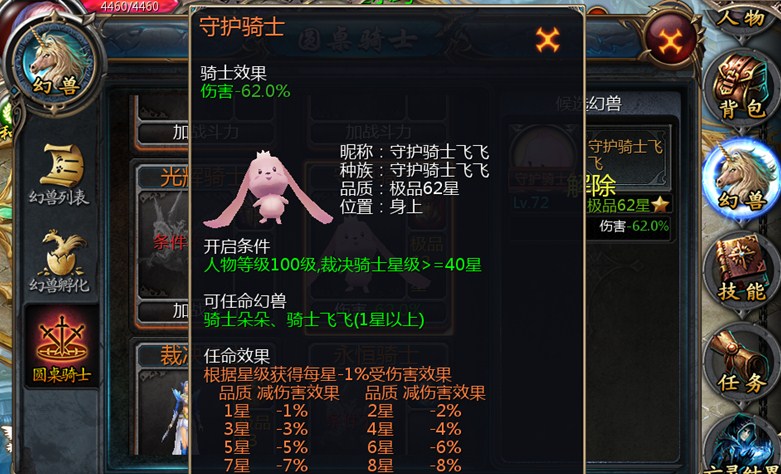Close the 守护骑士 detail popup
Image resolution: width=781 pixels, height=474 pixels.
pyautogui.click(x=547, y=40)
